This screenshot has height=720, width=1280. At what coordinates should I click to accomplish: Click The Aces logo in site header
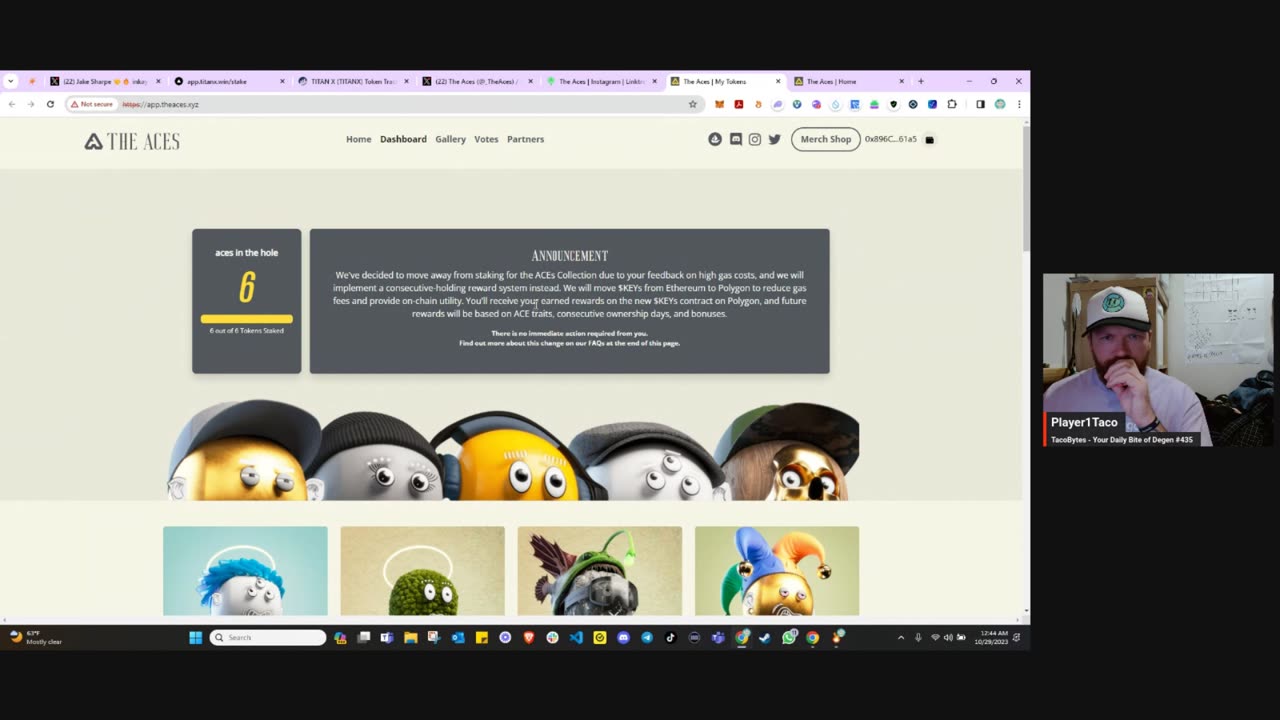click(132, 142)
